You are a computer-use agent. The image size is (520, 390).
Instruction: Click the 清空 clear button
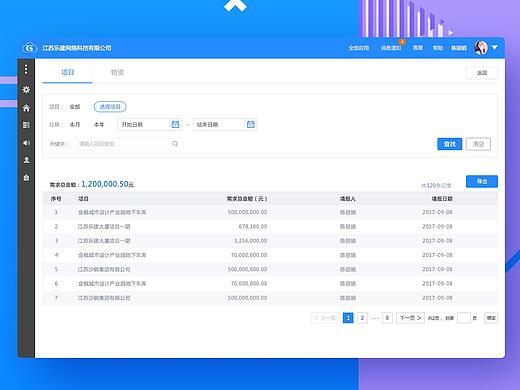point(478,144)
